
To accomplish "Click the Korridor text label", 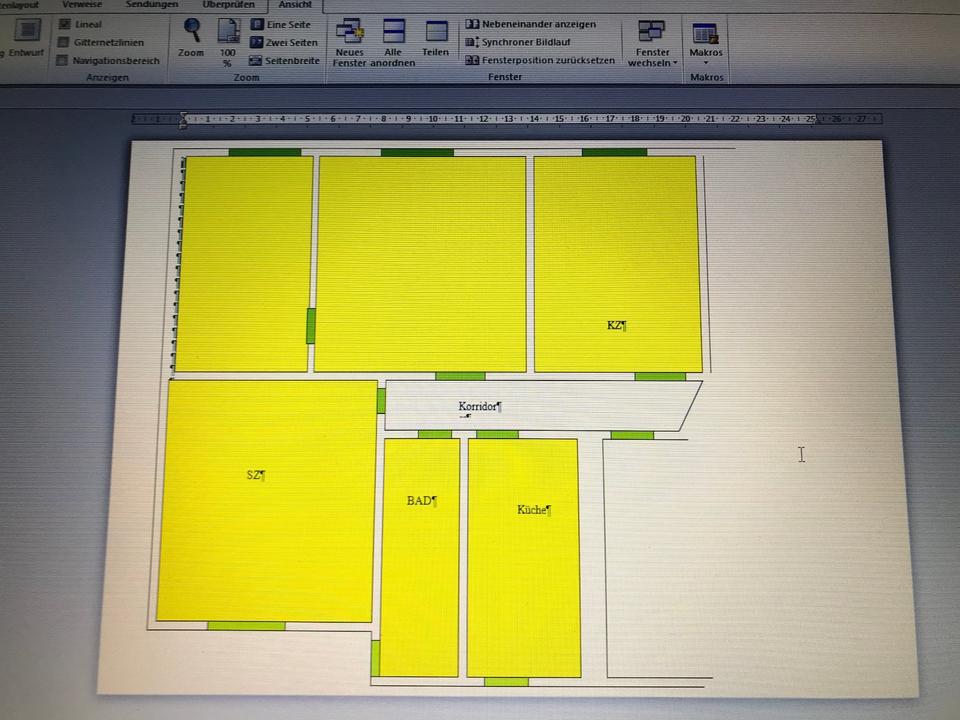I will click(x=478, y=407).
